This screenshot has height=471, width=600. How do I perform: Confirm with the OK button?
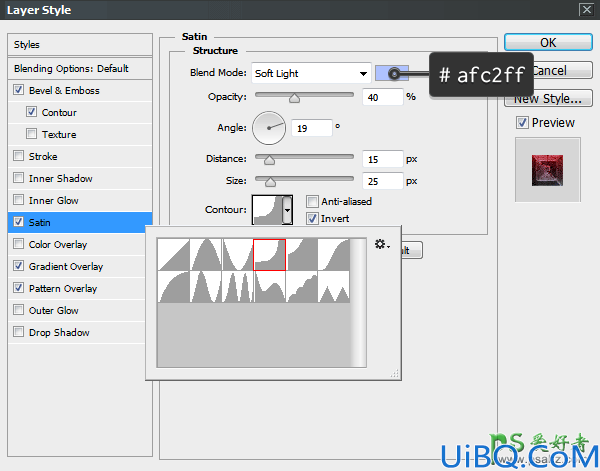coord(548,42)
